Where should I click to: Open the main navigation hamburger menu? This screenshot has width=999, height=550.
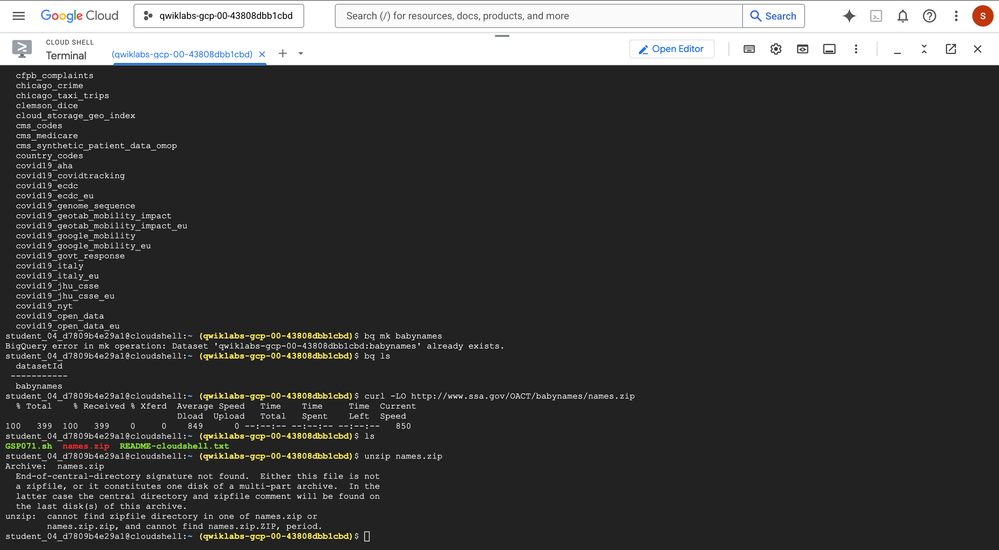[18, 16]
